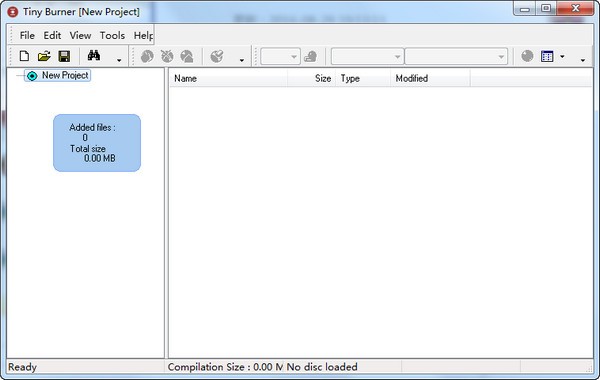Click the gray sphere icon near the toolbar end

[527, 56]
